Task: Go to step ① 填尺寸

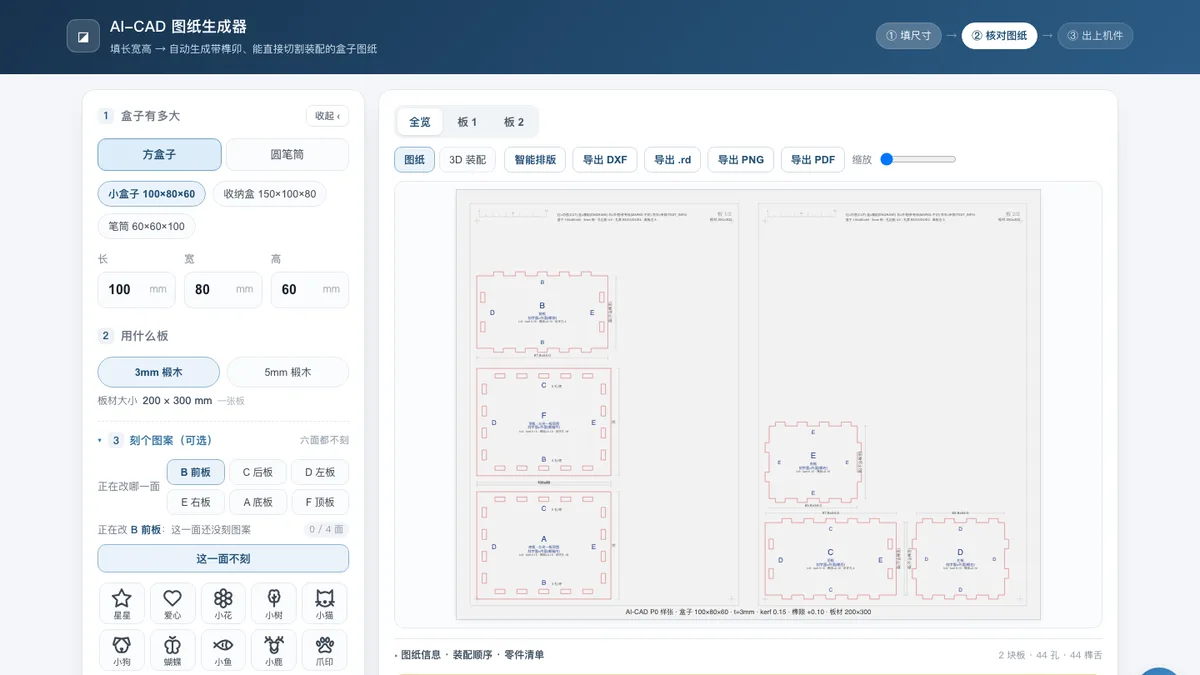Action: pyautogui.click(x=908, y=36)
